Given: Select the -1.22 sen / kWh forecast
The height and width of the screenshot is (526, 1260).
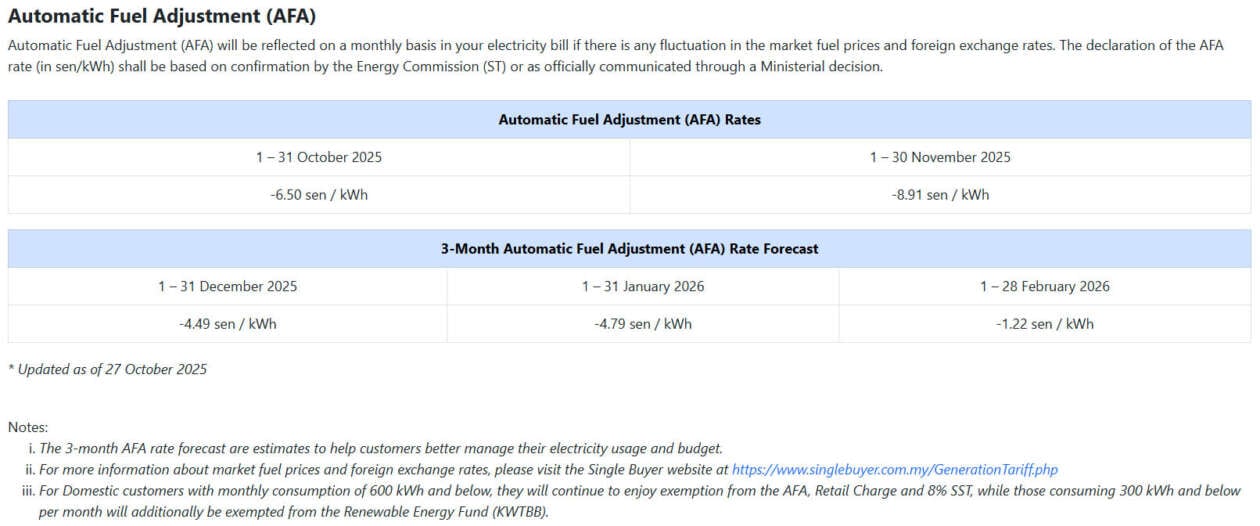Looking at the screenshot, I should click(1044, 324).
